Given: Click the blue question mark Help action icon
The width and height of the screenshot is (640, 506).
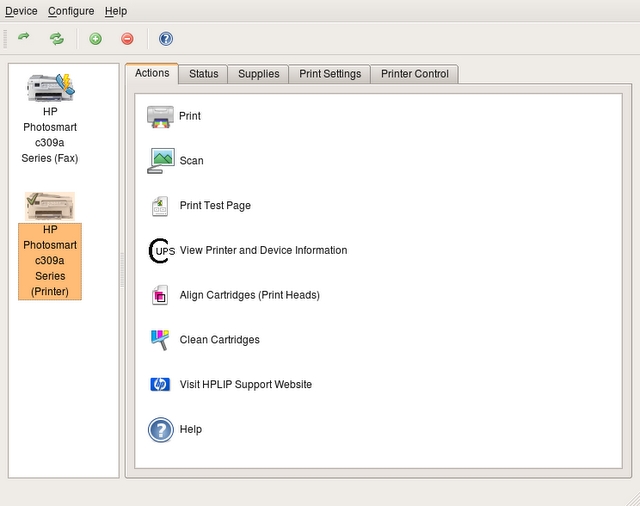Looking at the screenshot, I should pyautogui.click(x=161, y=430).
